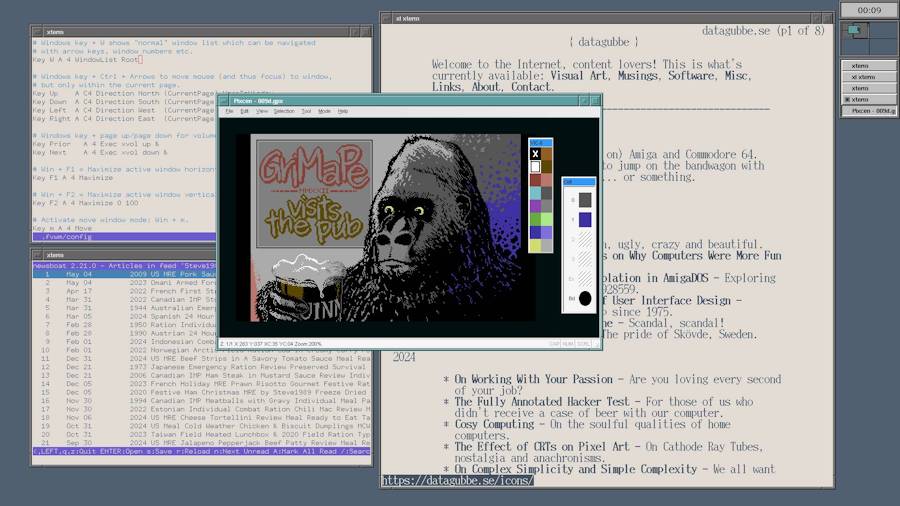Open the Help menu in Pixcen

click(x=343, y=111)
